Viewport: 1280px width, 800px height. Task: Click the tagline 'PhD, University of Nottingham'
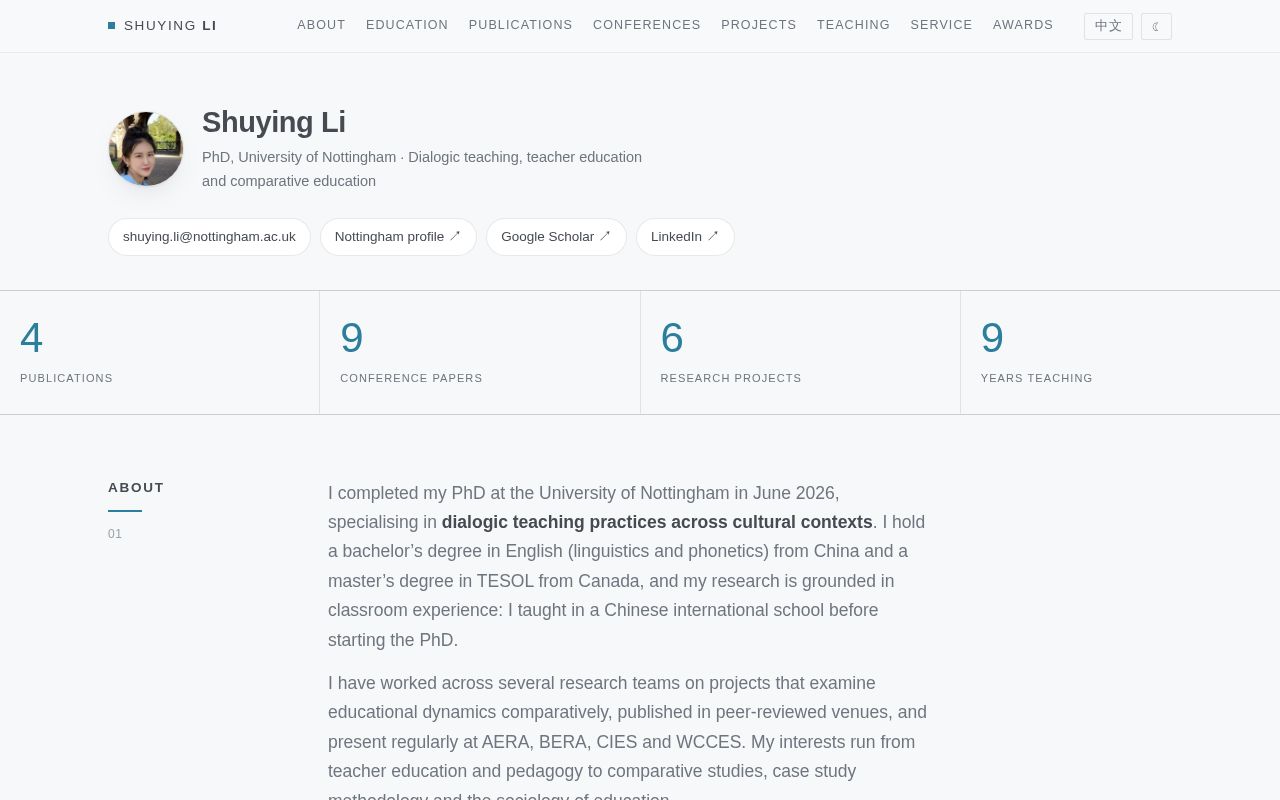coord(299,157)
